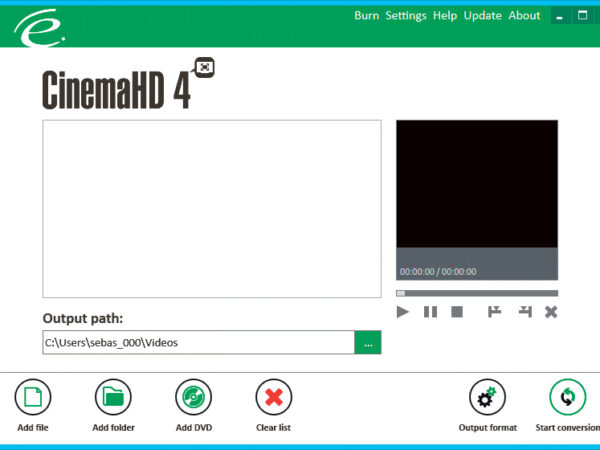
Task: Play the video preview
Action: [403, 312]
